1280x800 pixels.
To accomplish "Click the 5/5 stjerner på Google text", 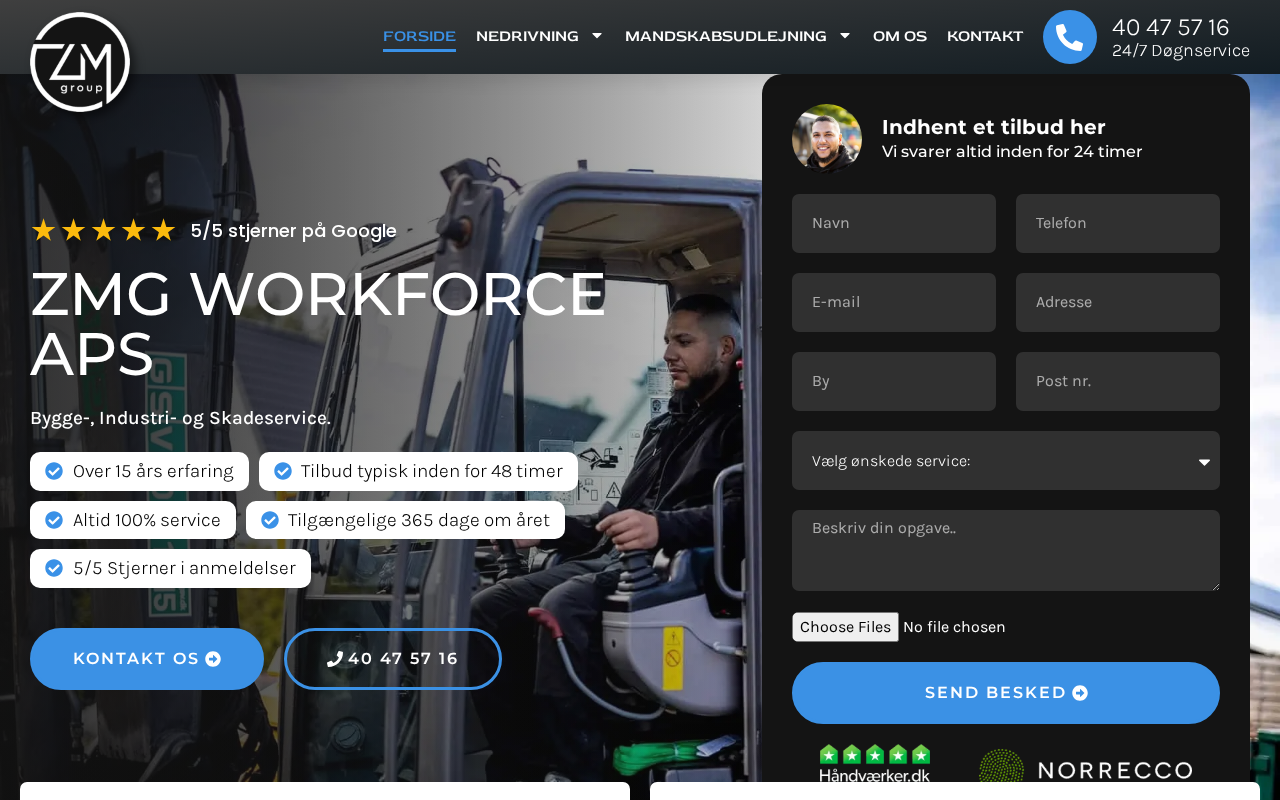I will 294,231.
